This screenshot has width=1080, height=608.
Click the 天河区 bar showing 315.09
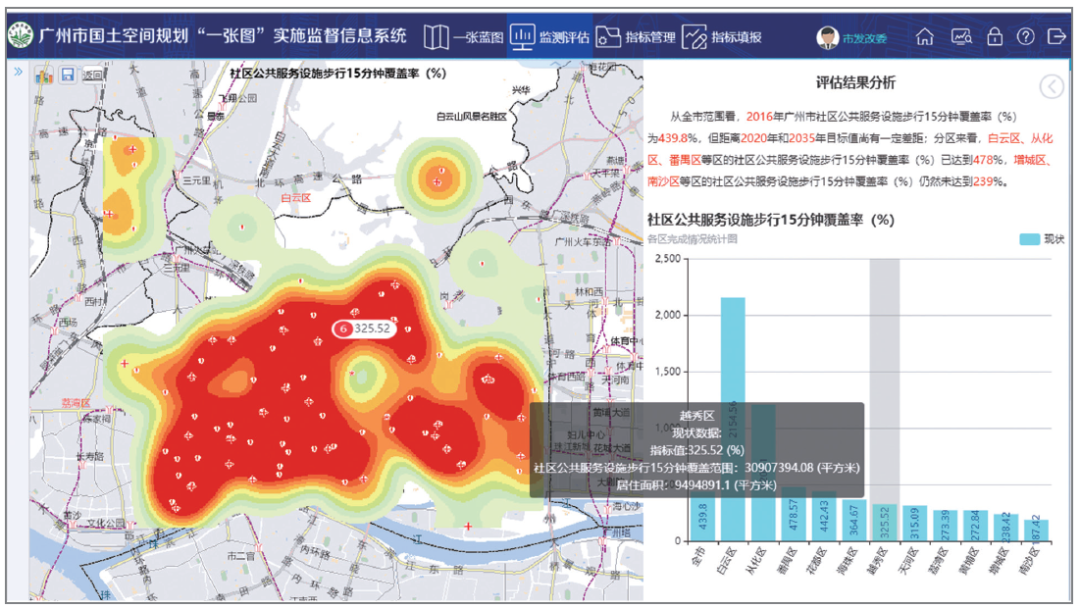[x=915, y=523]
